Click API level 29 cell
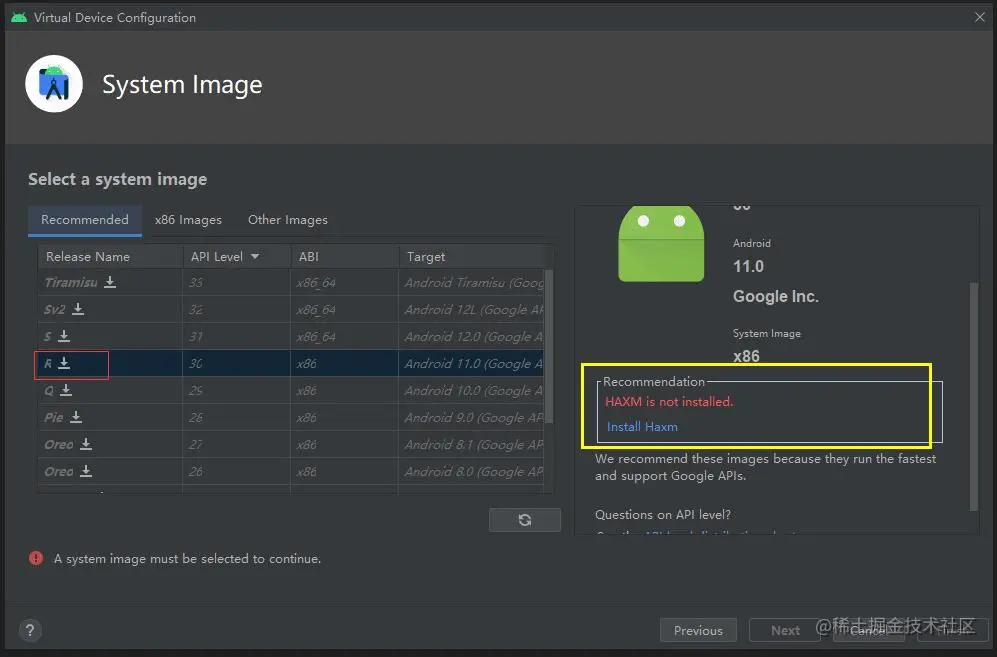The height and width of the screenshot is (657, 997). [237, 391]
